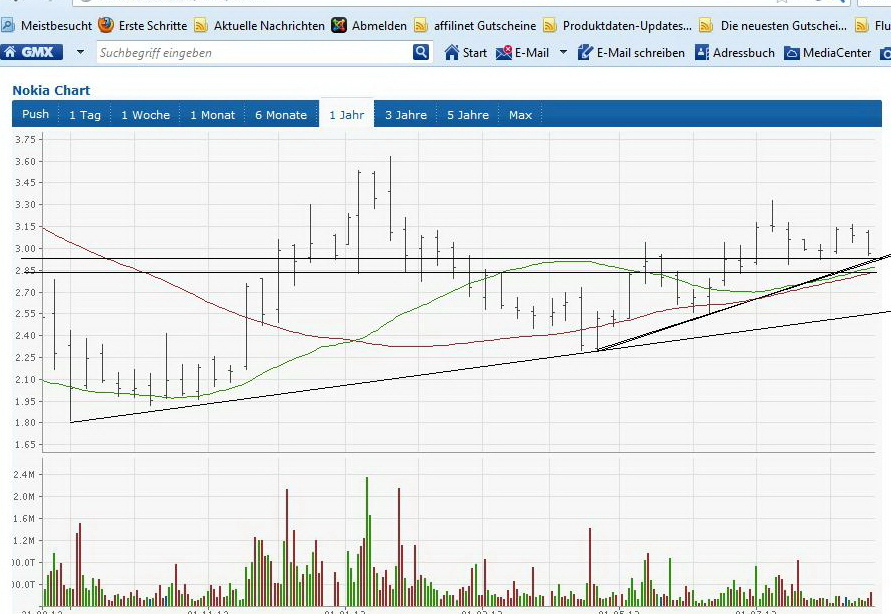Viewport: 891px width, 614px height.
Task: Select the Push chart tab
Action: tap(35, 114)
